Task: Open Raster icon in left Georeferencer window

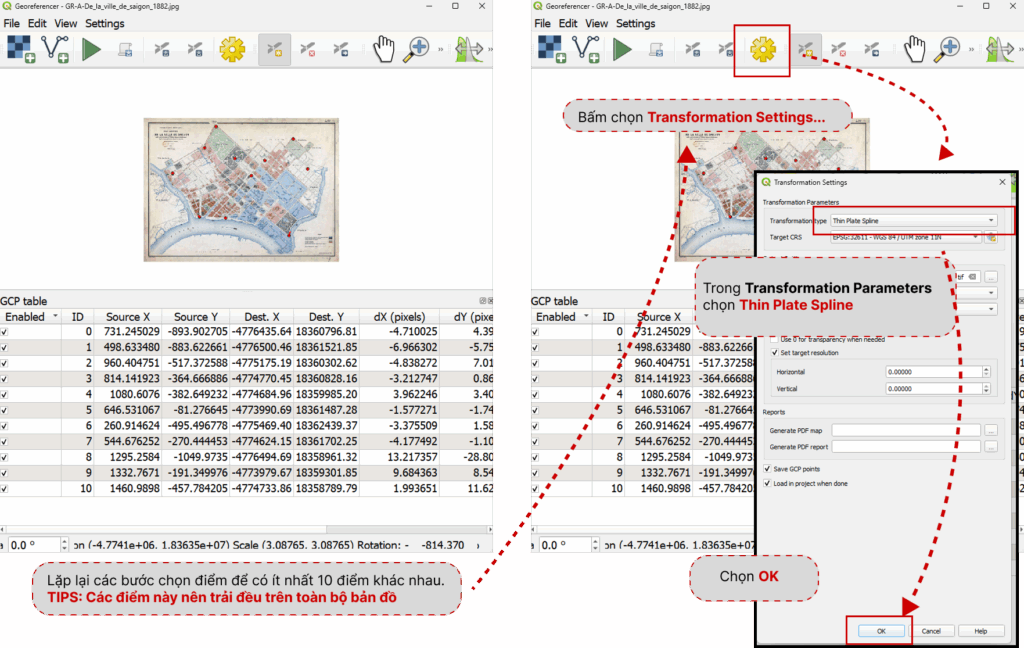Action: 21,49
